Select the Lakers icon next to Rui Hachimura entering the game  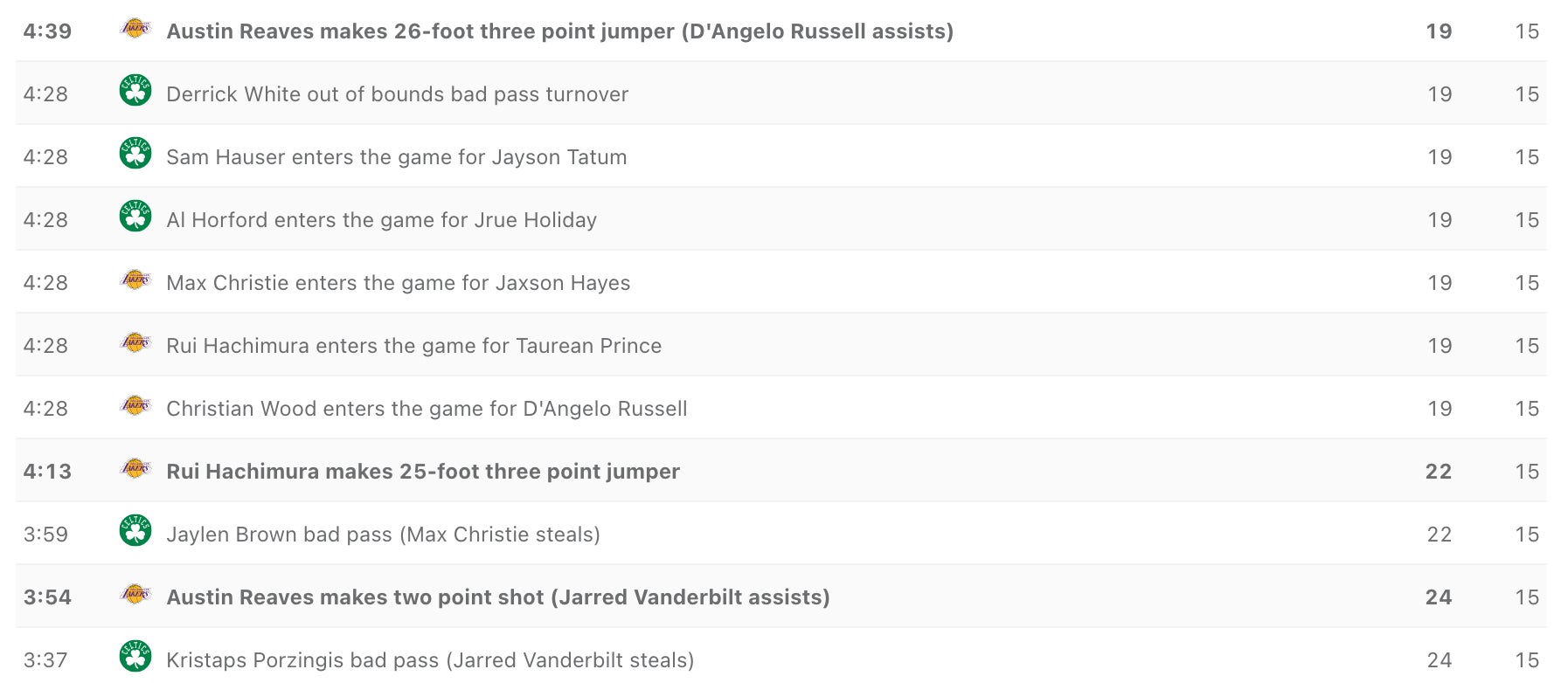pyautogui.click(x=135, y=343)
